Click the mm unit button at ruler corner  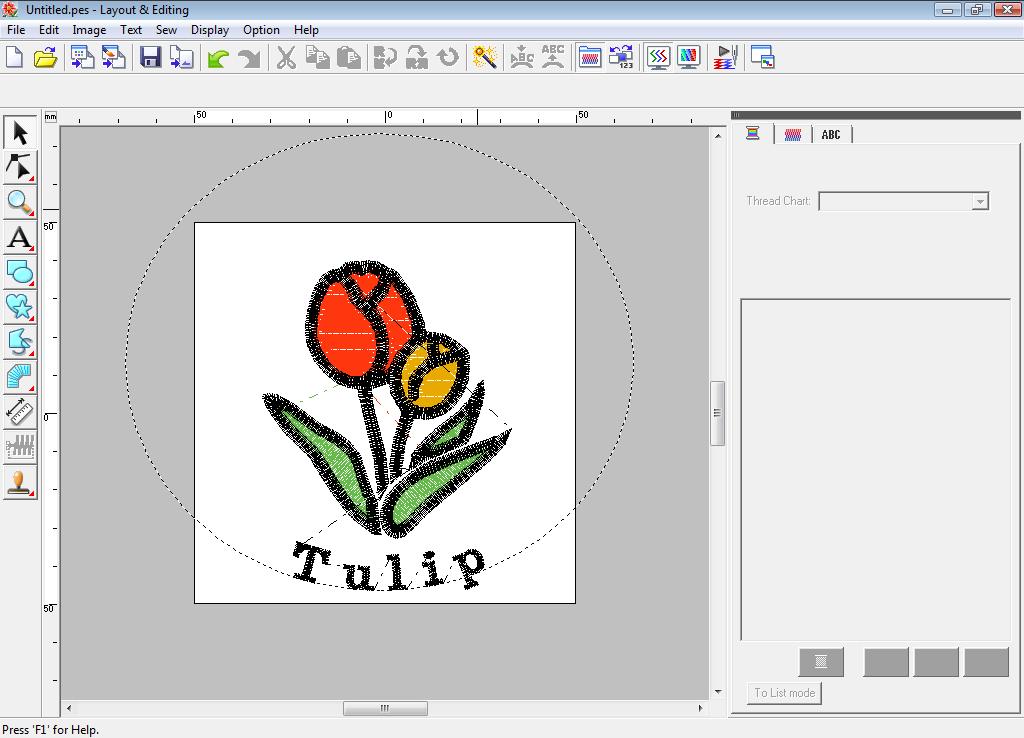coord(51,117)
